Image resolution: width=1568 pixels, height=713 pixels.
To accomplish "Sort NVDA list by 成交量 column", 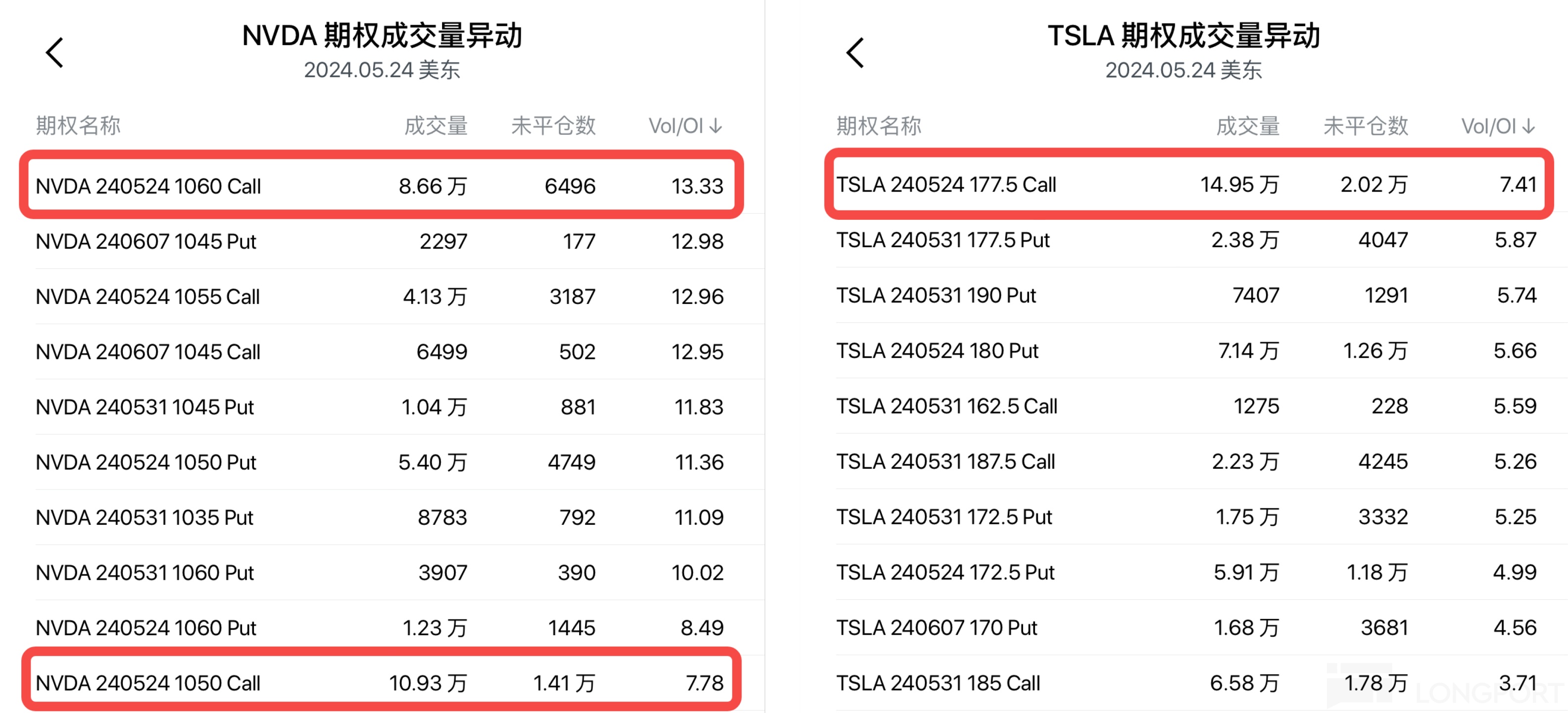I will click(436, 126).
